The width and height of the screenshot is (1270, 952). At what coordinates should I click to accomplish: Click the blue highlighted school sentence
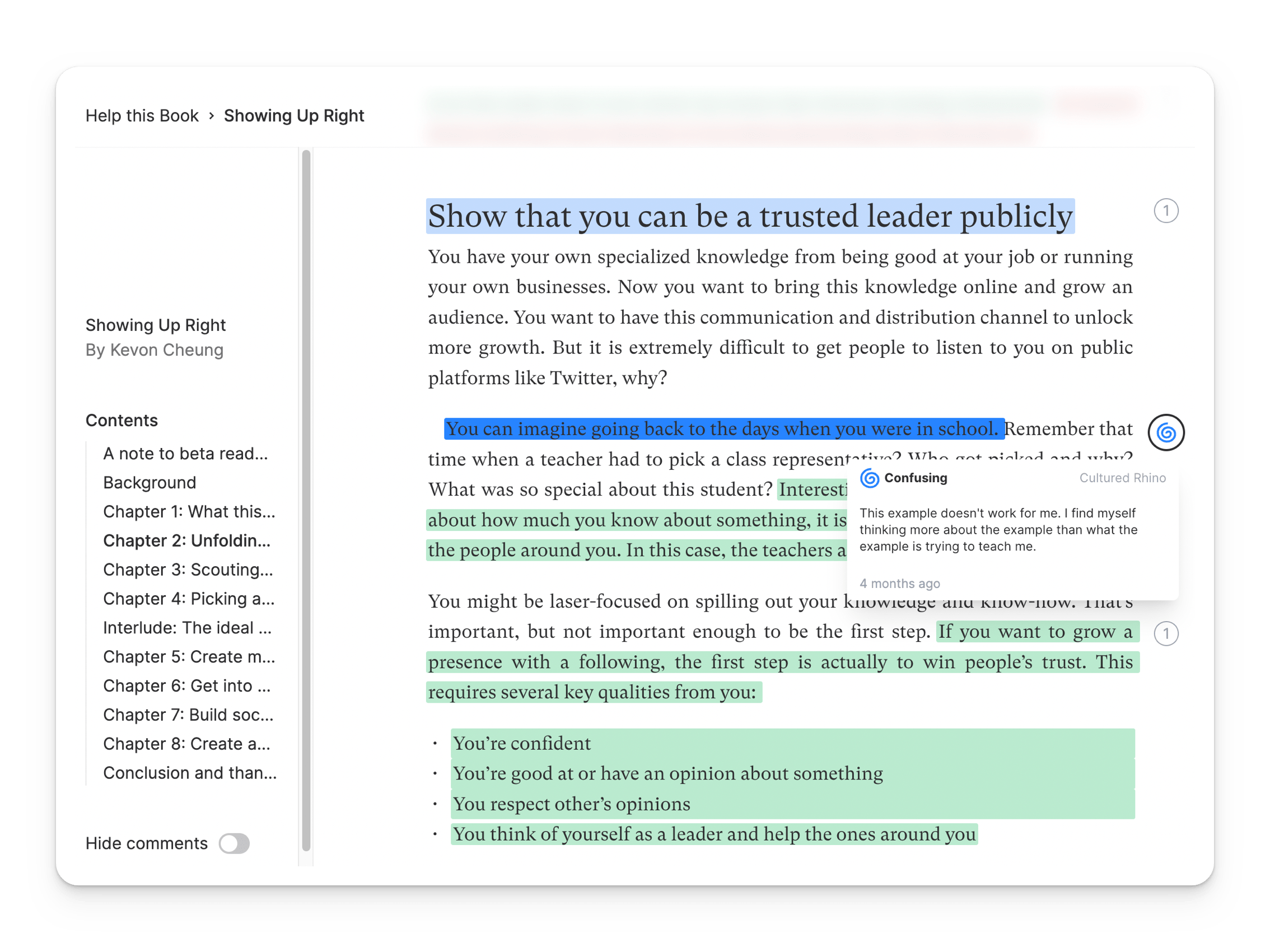coord(723,429)
